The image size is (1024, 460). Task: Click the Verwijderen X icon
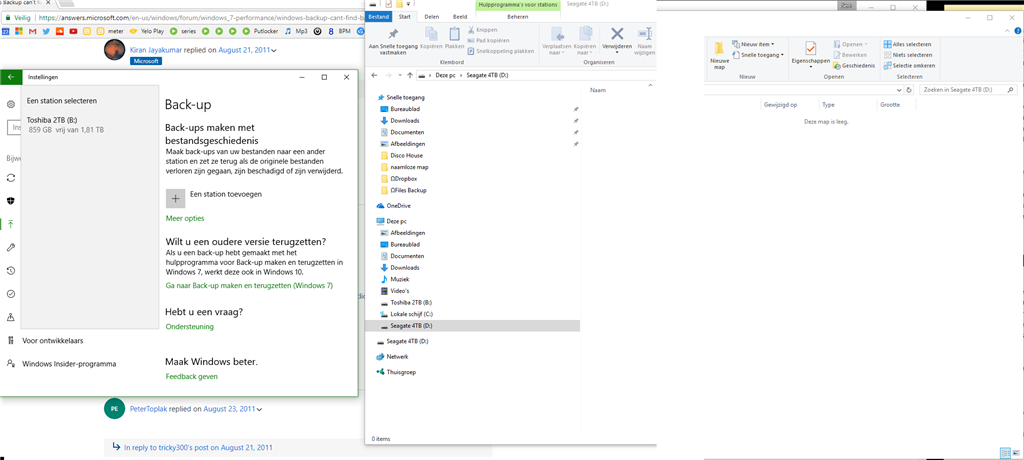[x=617, y=34]
